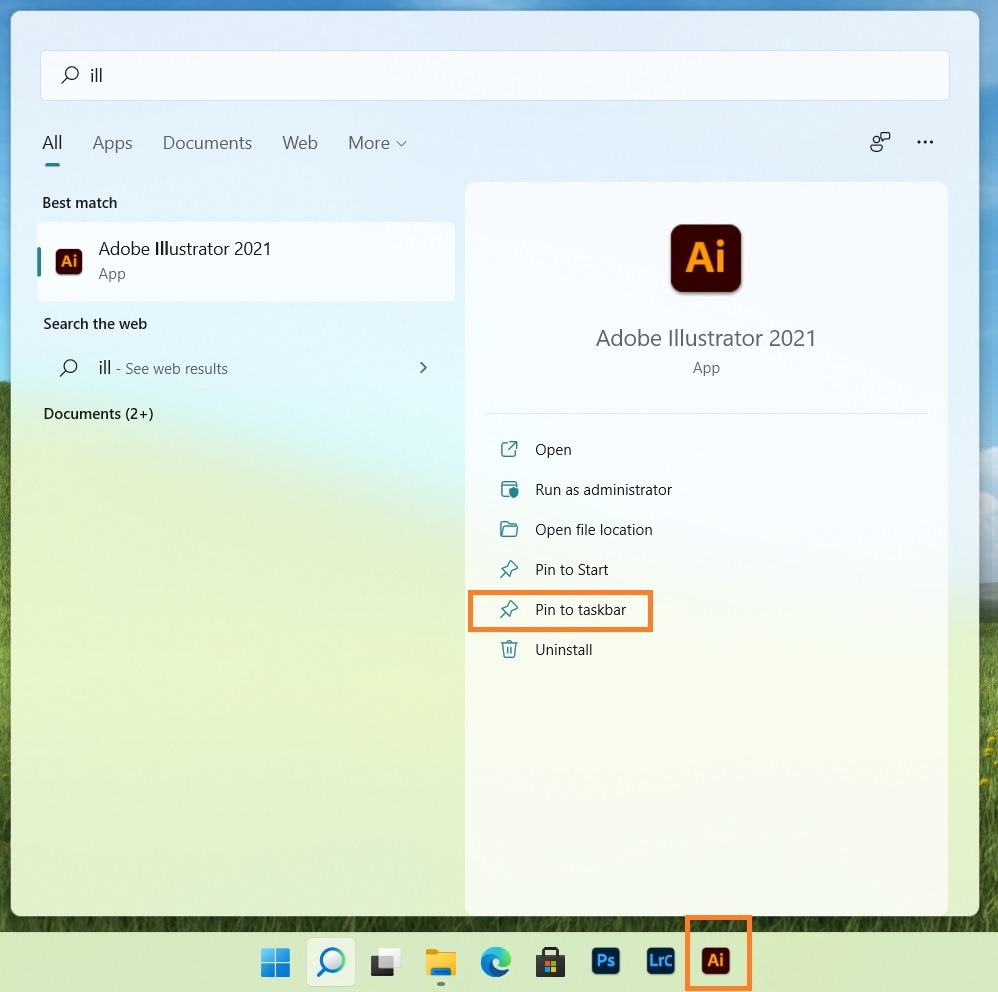
Task: Switch to the Documents tab
Action: [x=207, y=143]
